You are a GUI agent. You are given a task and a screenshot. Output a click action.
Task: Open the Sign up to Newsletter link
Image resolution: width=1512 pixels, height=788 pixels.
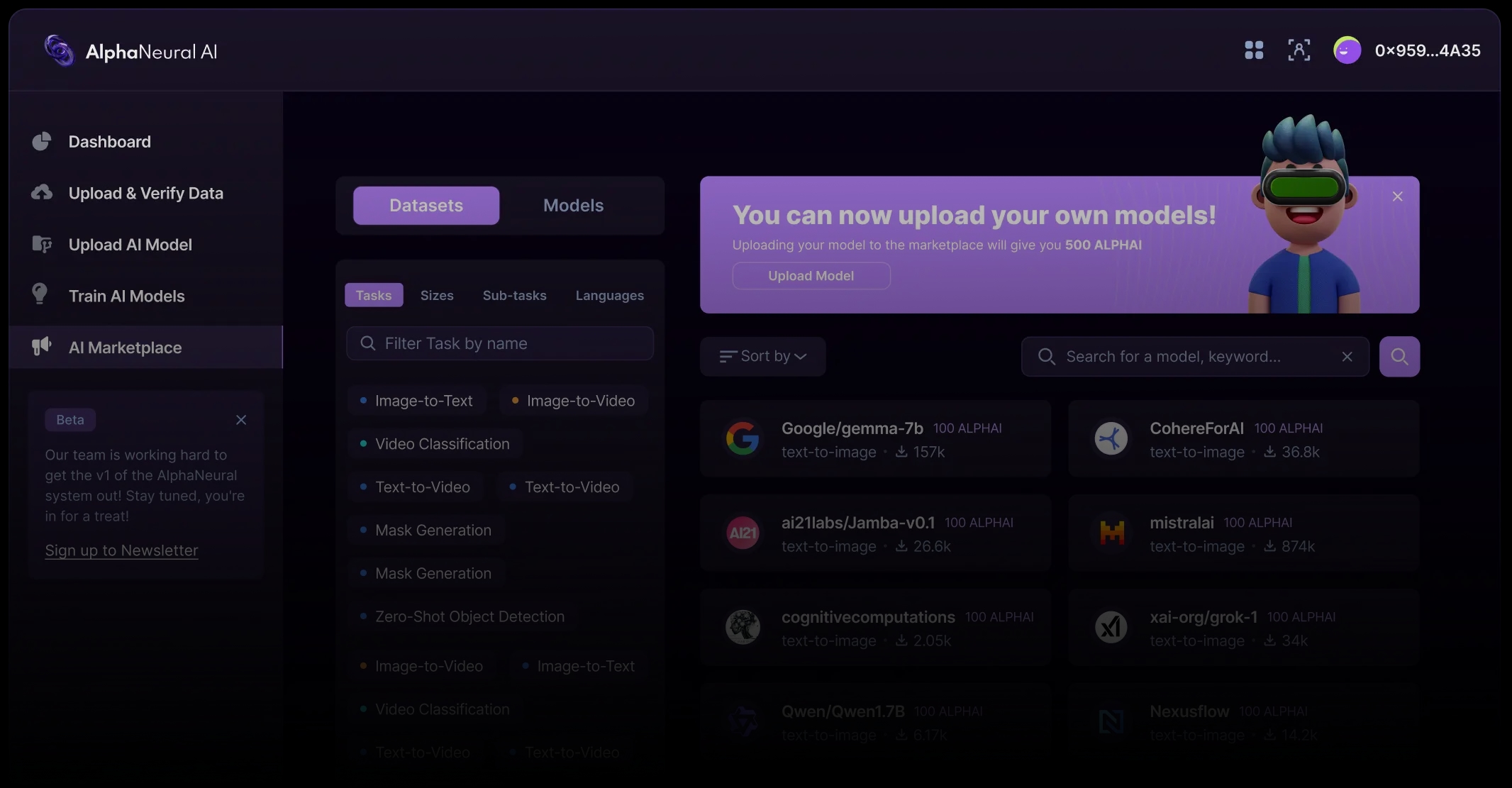(121, 550)
